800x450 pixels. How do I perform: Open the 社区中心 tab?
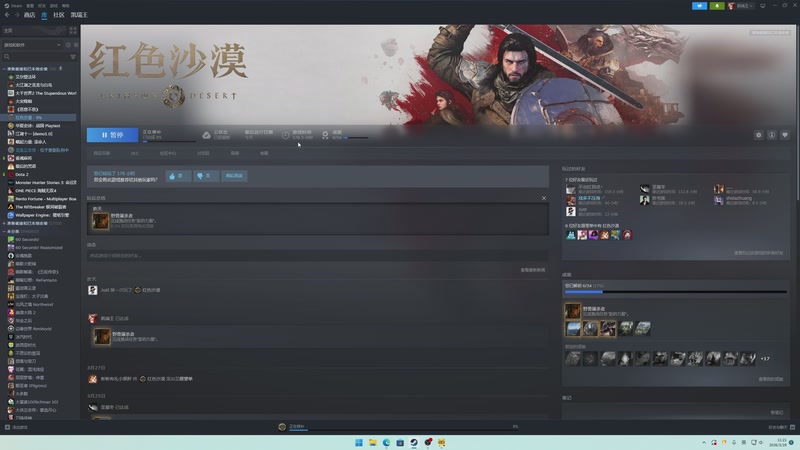(x=168, y=153)
